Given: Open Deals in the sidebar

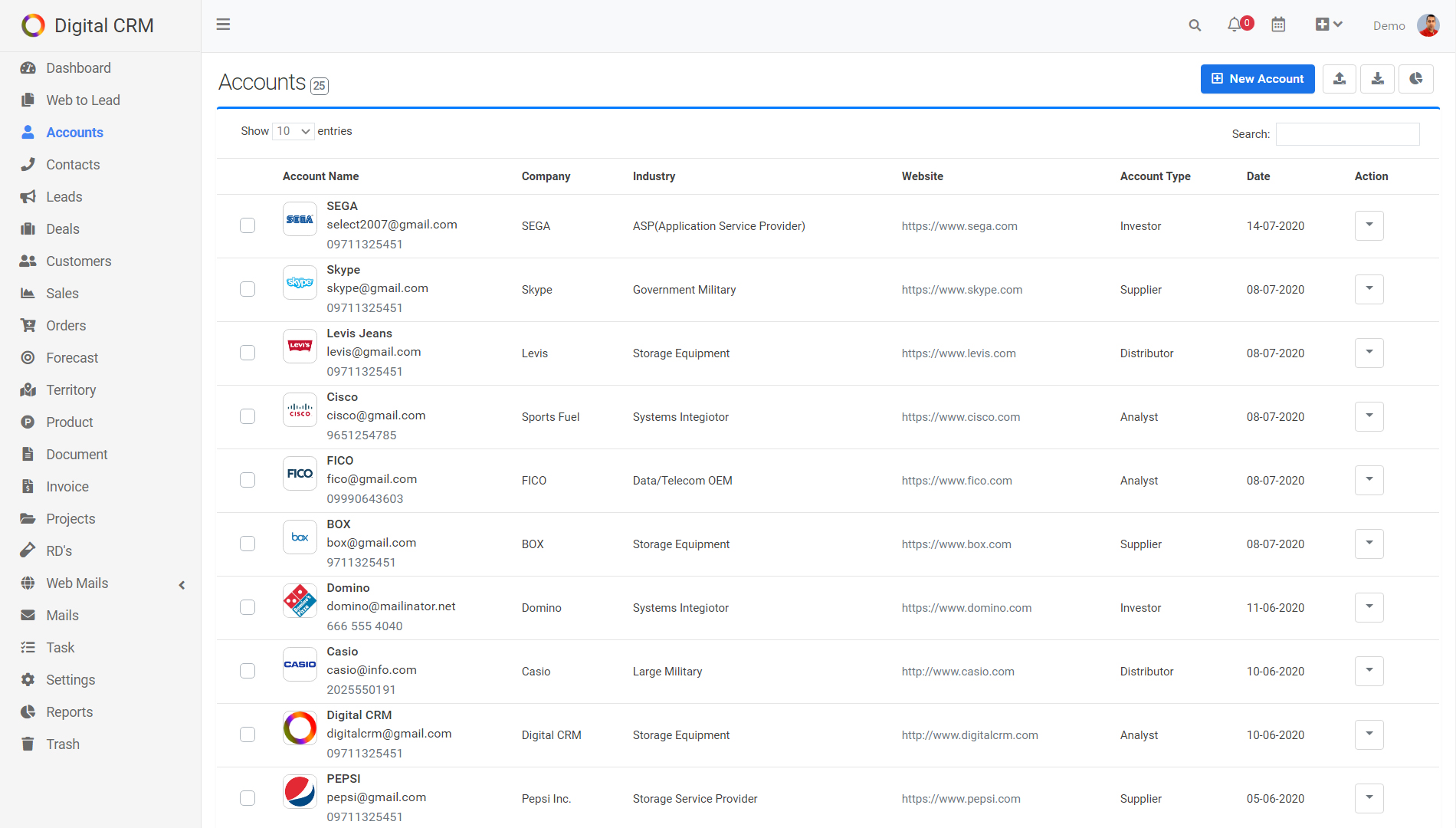Looking at the screenshot, I should [62, 229].
